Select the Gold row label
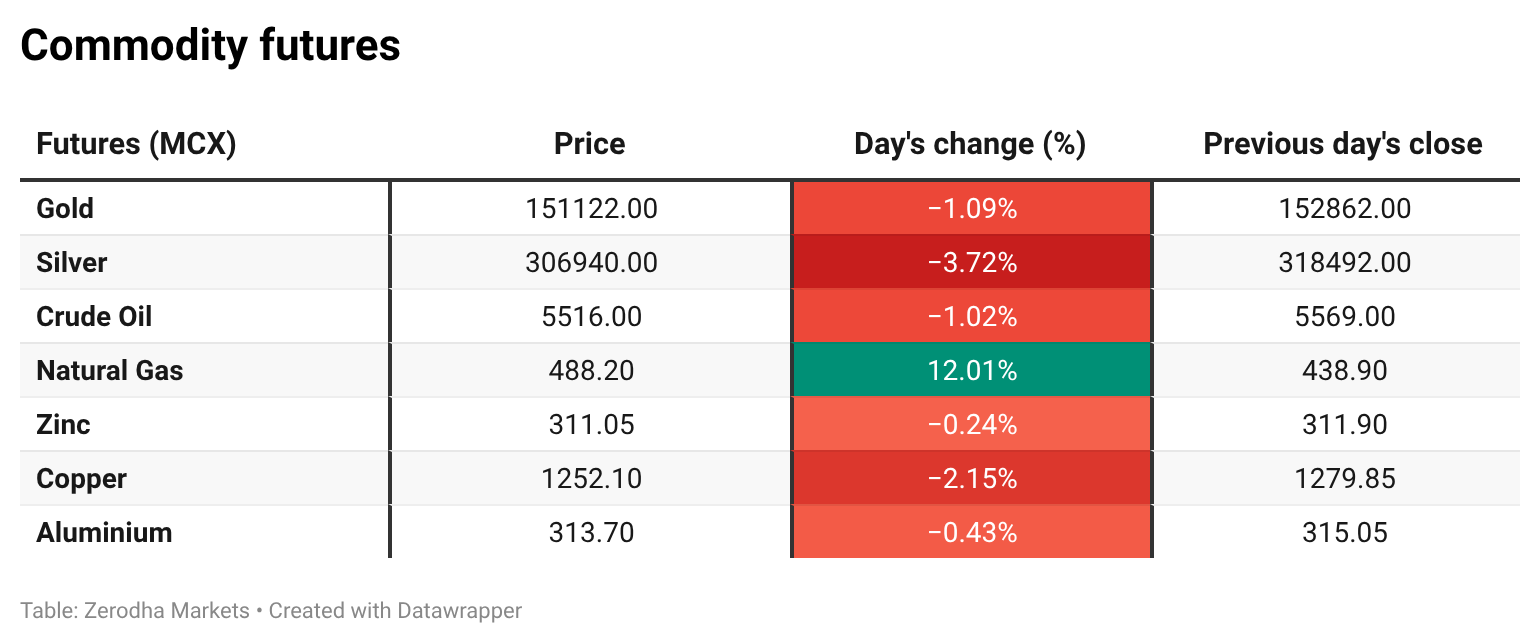This screenshot has width=1540, height=644. coord(65,209)
